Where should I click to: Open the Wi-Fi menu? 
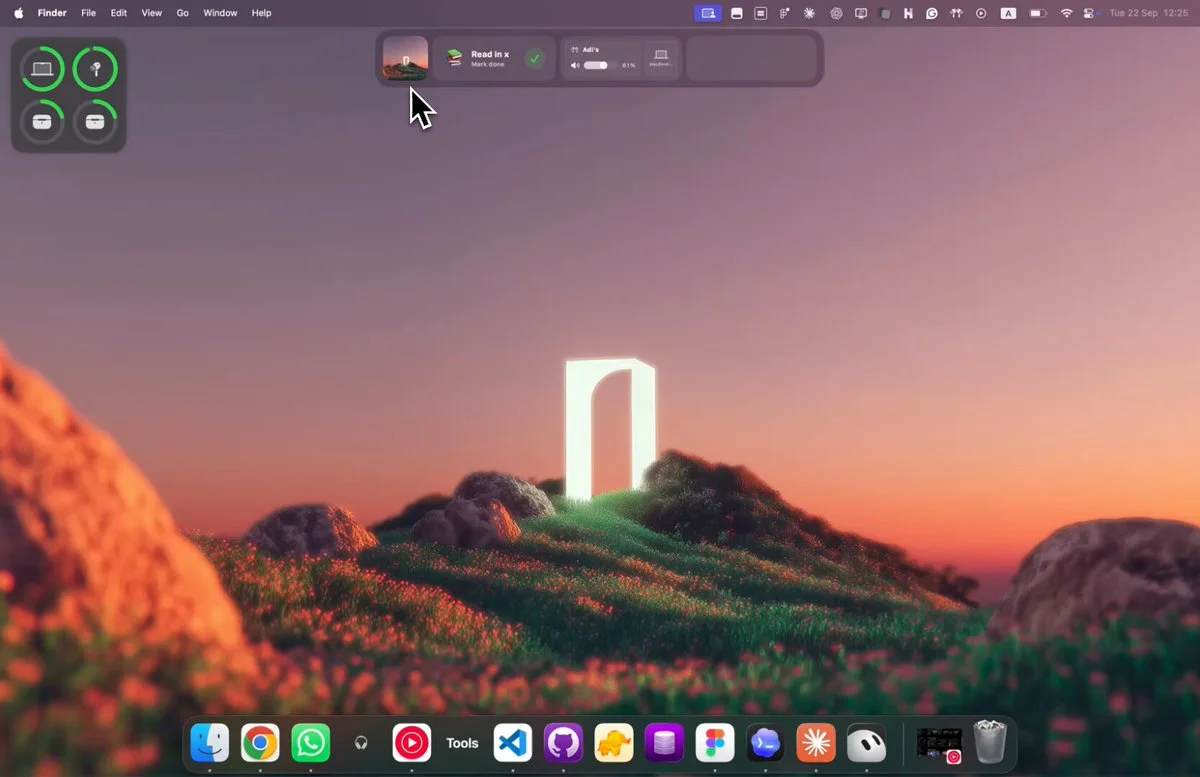tap(1066, 13)
